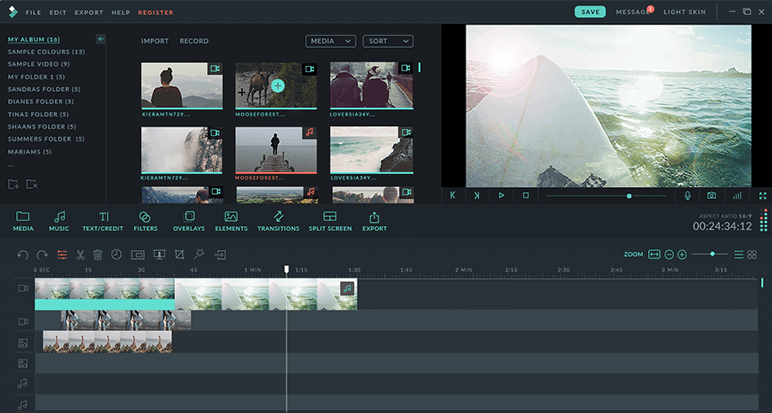Click the preview playback progress slider
Viewport: 772px width, 413px height.
tap(606, 196)
